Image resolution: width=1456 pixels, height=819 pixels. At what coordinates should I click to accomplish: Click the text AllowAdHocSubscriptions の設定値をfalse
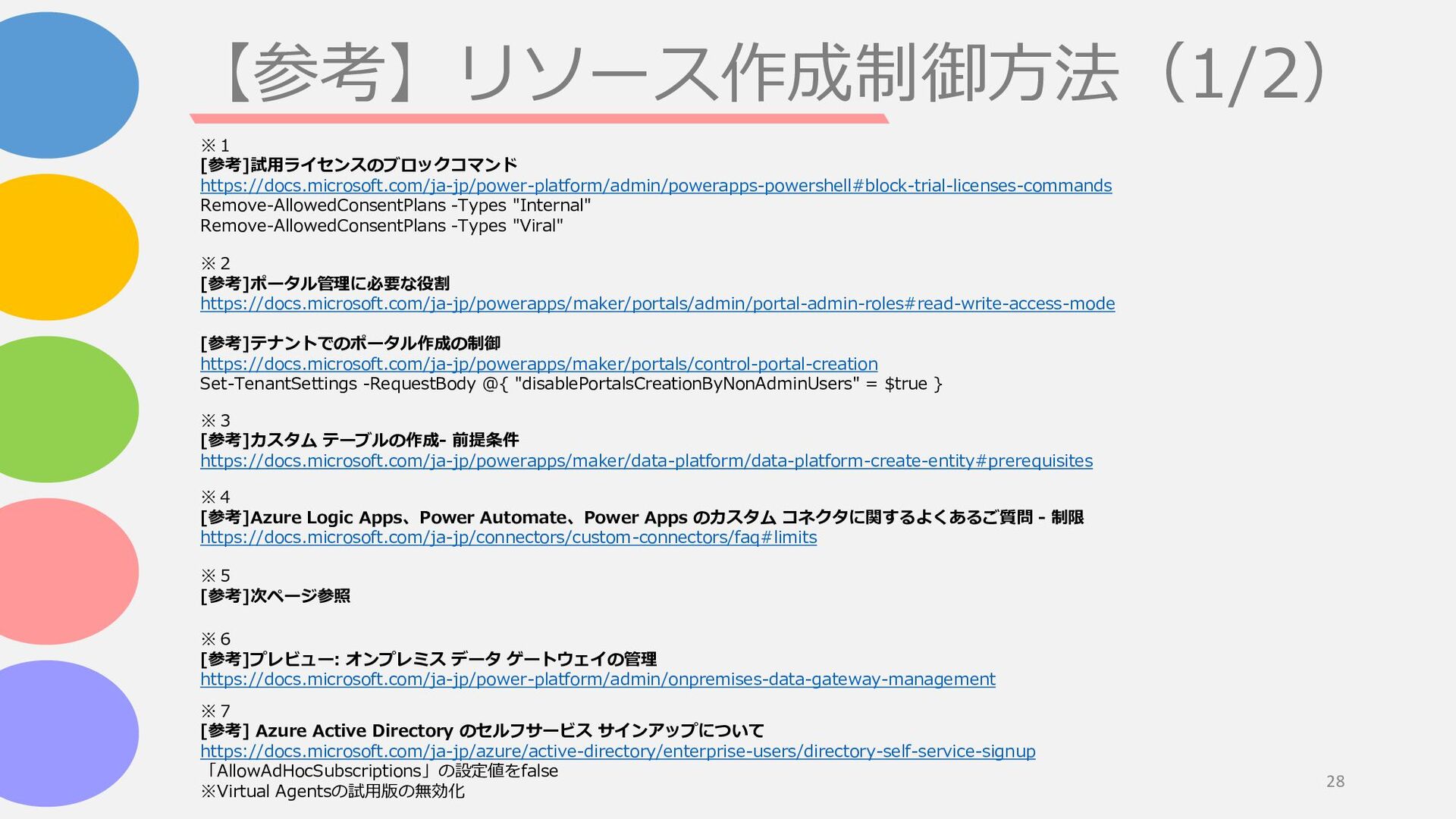click(379, 771)
